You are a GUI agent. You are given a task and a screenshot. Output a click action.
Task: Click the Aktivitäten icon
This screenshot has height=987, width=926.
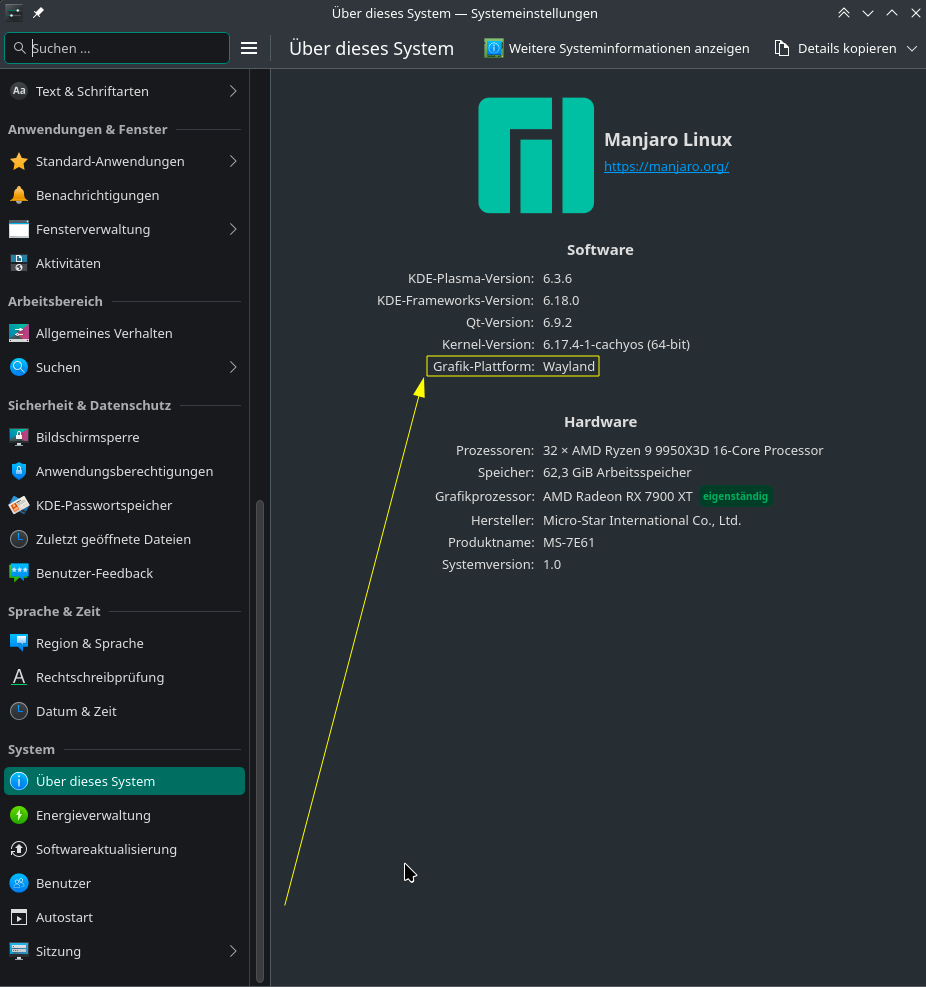[x=19, y=263]
